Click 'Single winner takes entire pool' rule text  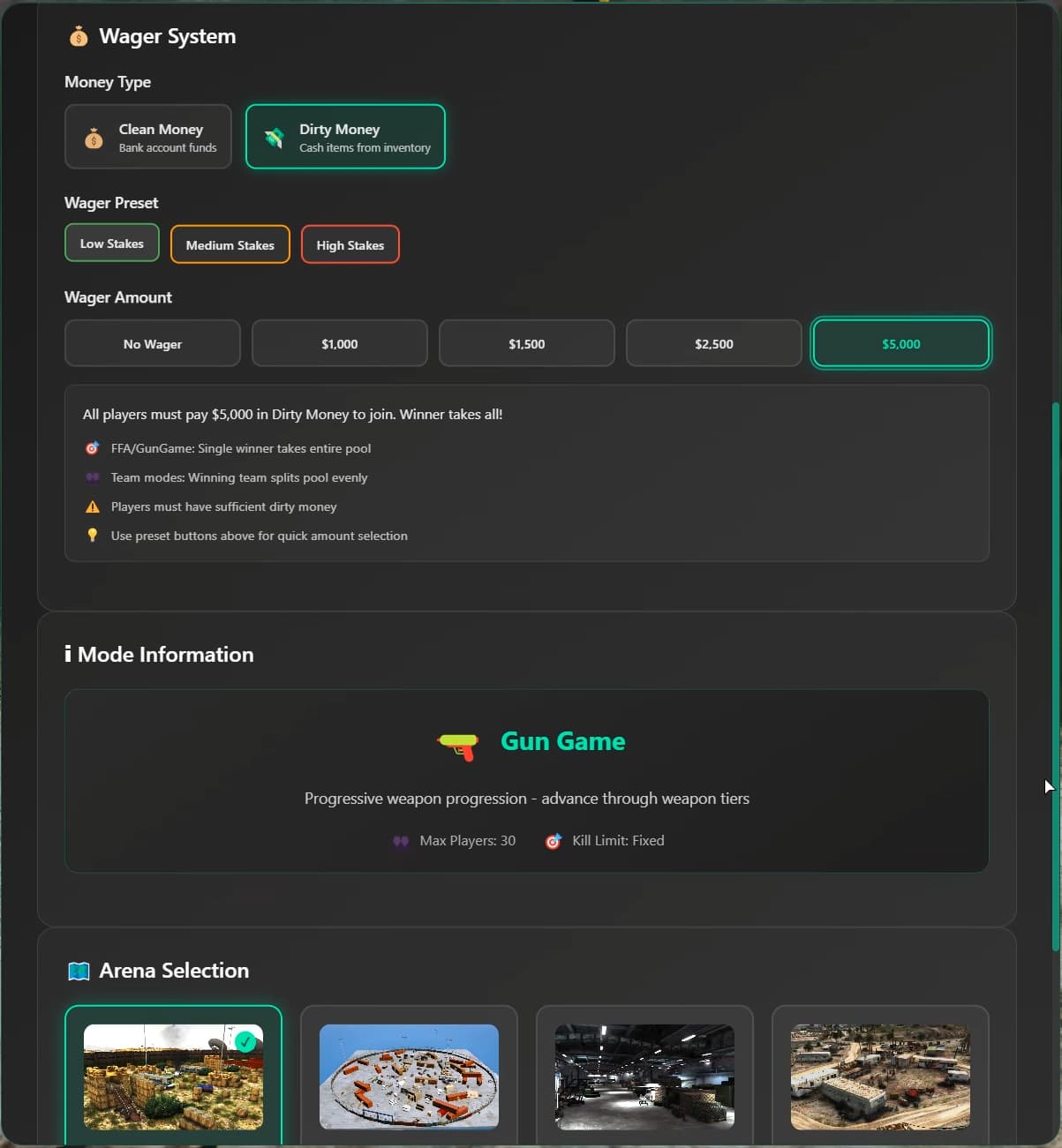point(241,448)
